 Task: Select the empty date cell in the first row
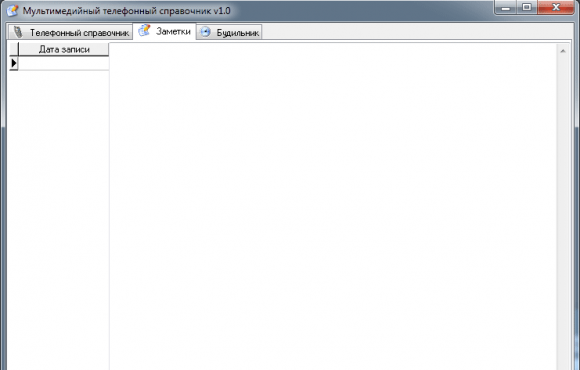tap(64, 63)
